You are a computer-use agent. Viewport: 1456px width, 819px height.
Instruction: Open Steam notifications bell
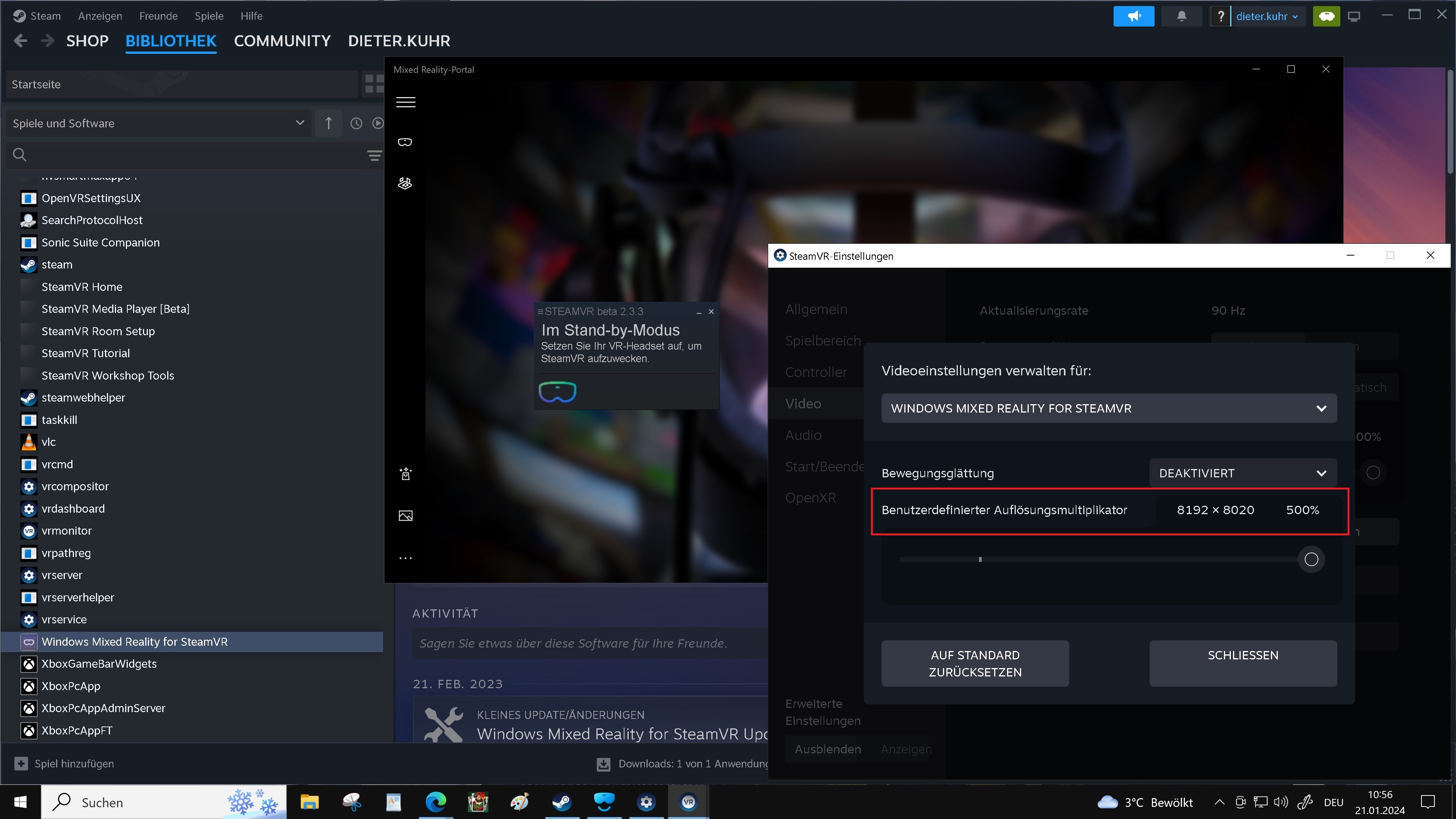[1181, 16]
